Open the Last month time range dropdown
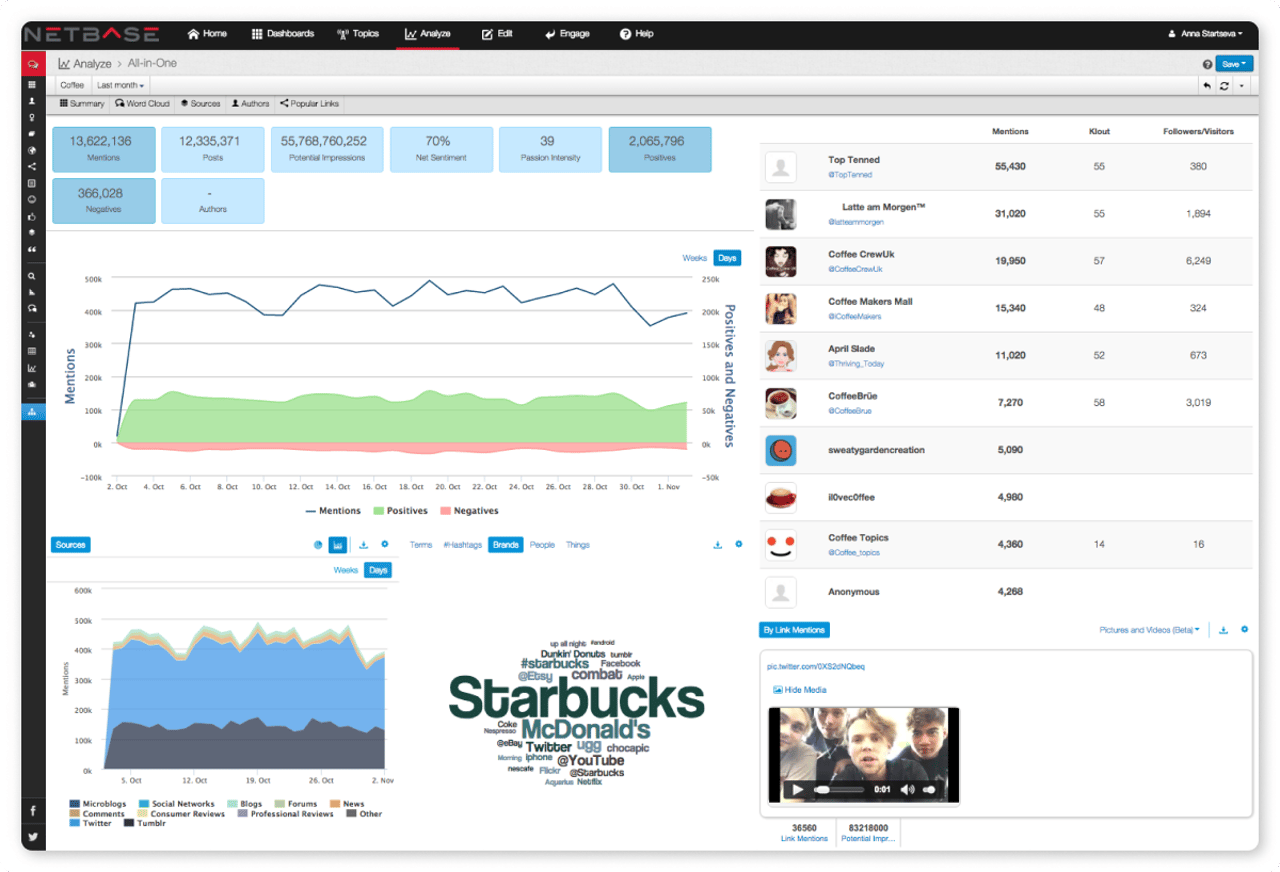Screen dimensions: 1280x872 pos(119,85)
